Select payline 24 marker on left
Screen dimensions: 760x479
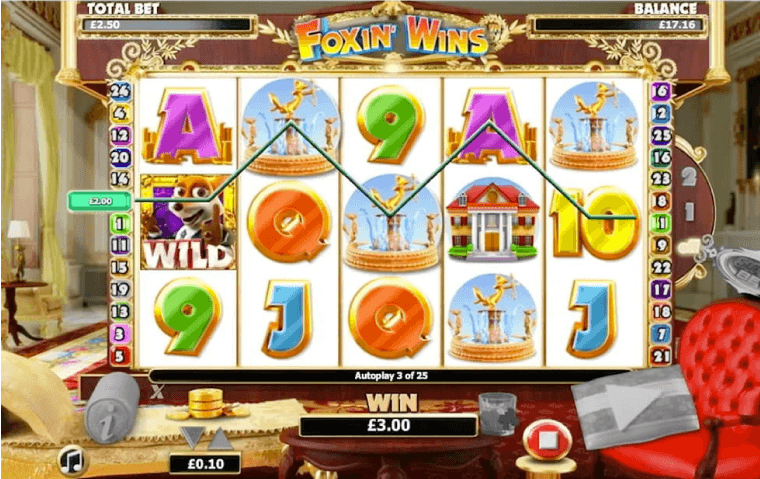(x=120, y=91)
